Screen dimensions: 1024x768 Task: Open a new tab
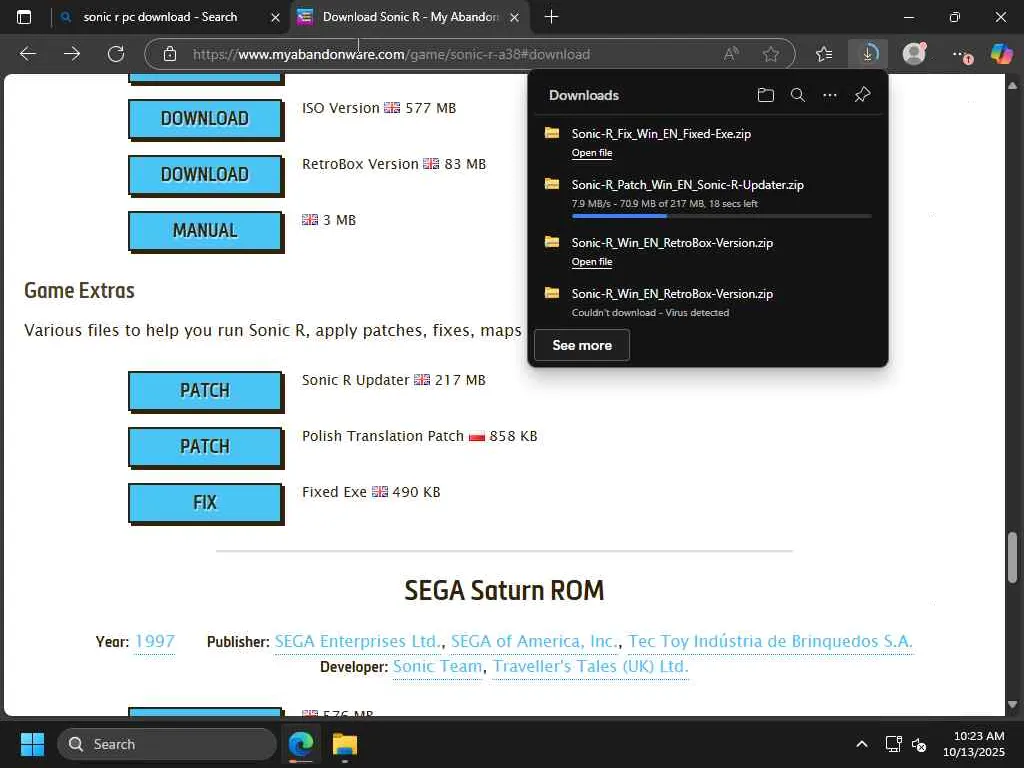(x=551, y=17)
